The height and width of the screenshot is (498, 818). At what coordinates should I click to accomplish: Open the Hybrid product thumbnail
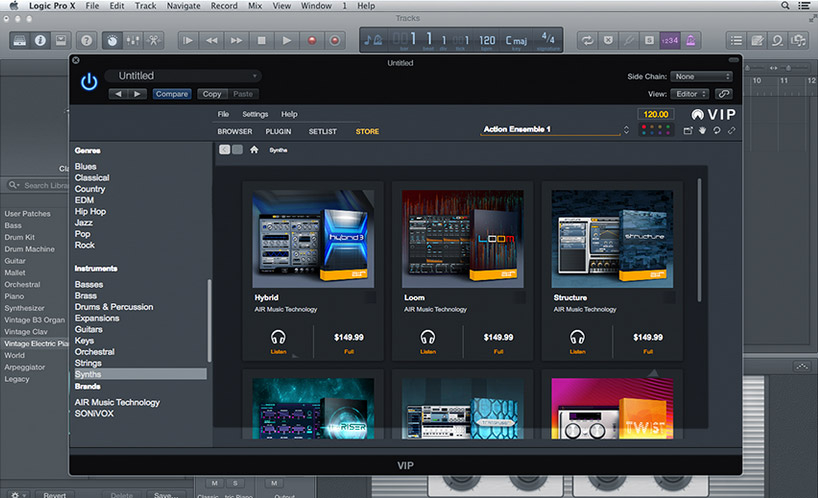pyautogui.click(x=313, y=239)
